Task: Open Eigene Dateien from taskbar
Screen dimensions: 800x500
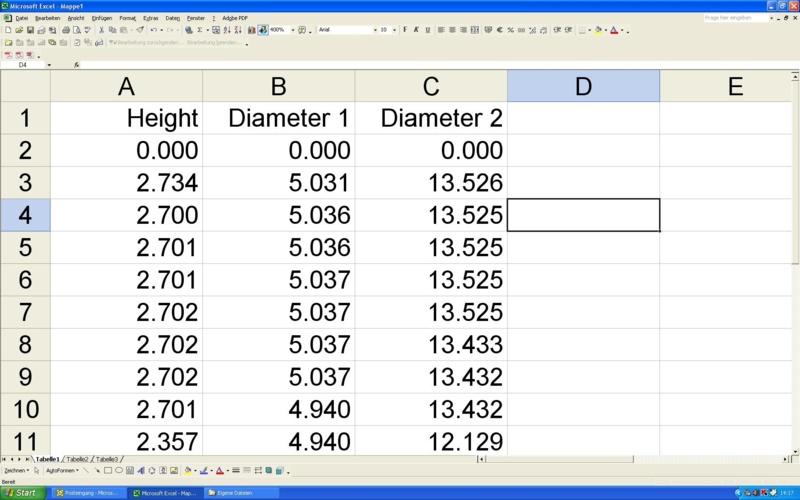Action: coord(241,493)
